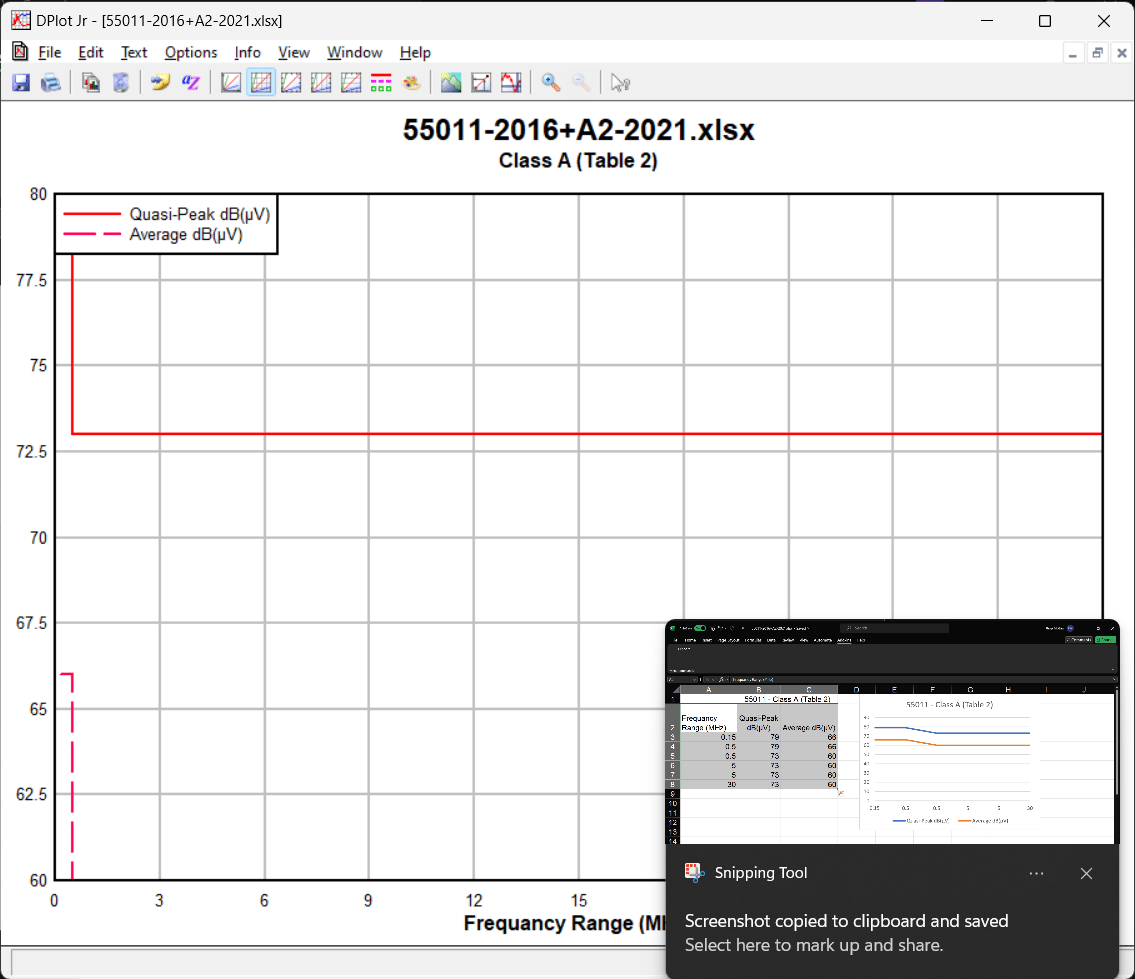Viewport: 1135px width, 979px height.
Task: Click the red line with points icon
Action: pos(481,83)
